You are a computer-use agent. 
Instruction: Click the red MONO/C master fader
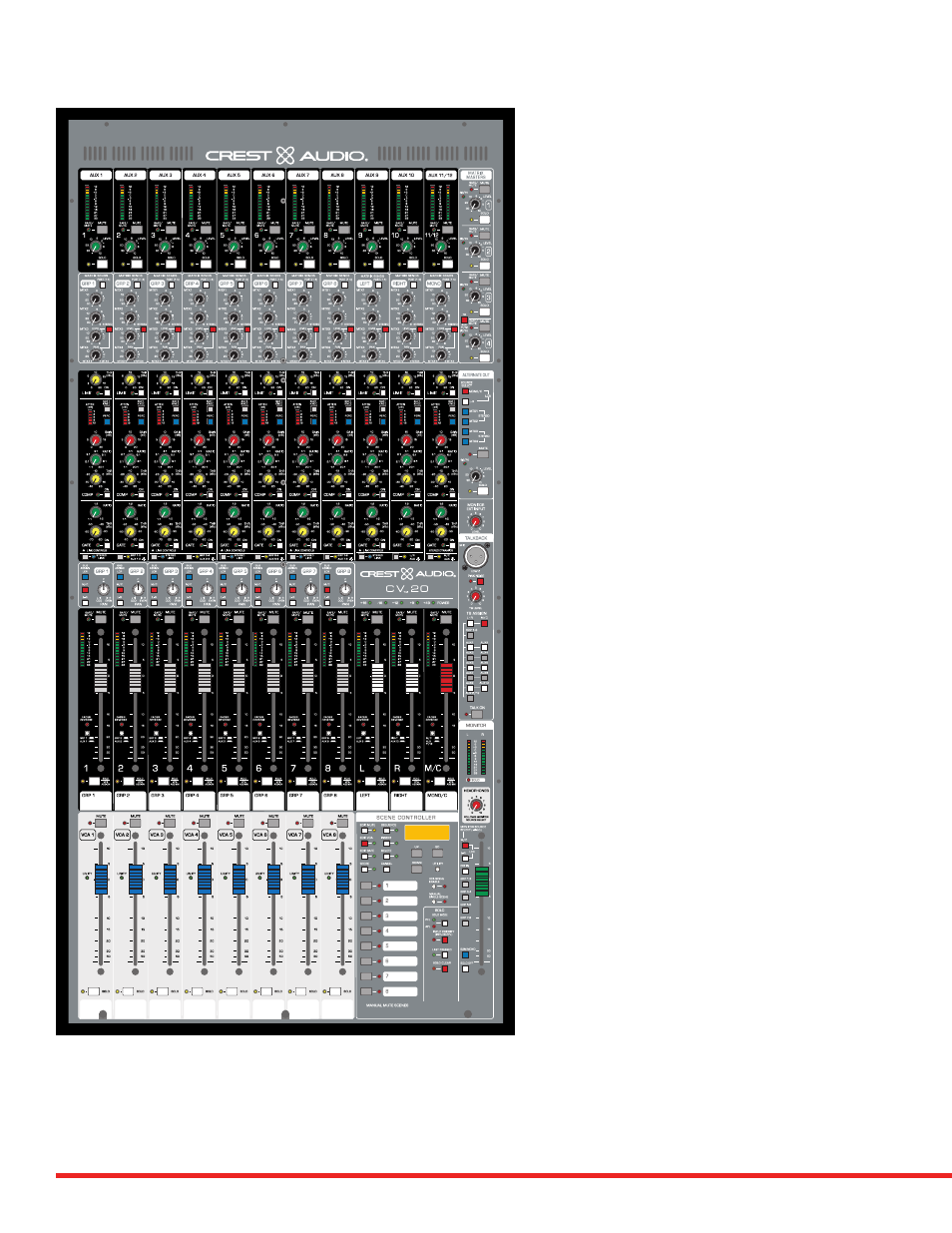(x=446, y=678)
